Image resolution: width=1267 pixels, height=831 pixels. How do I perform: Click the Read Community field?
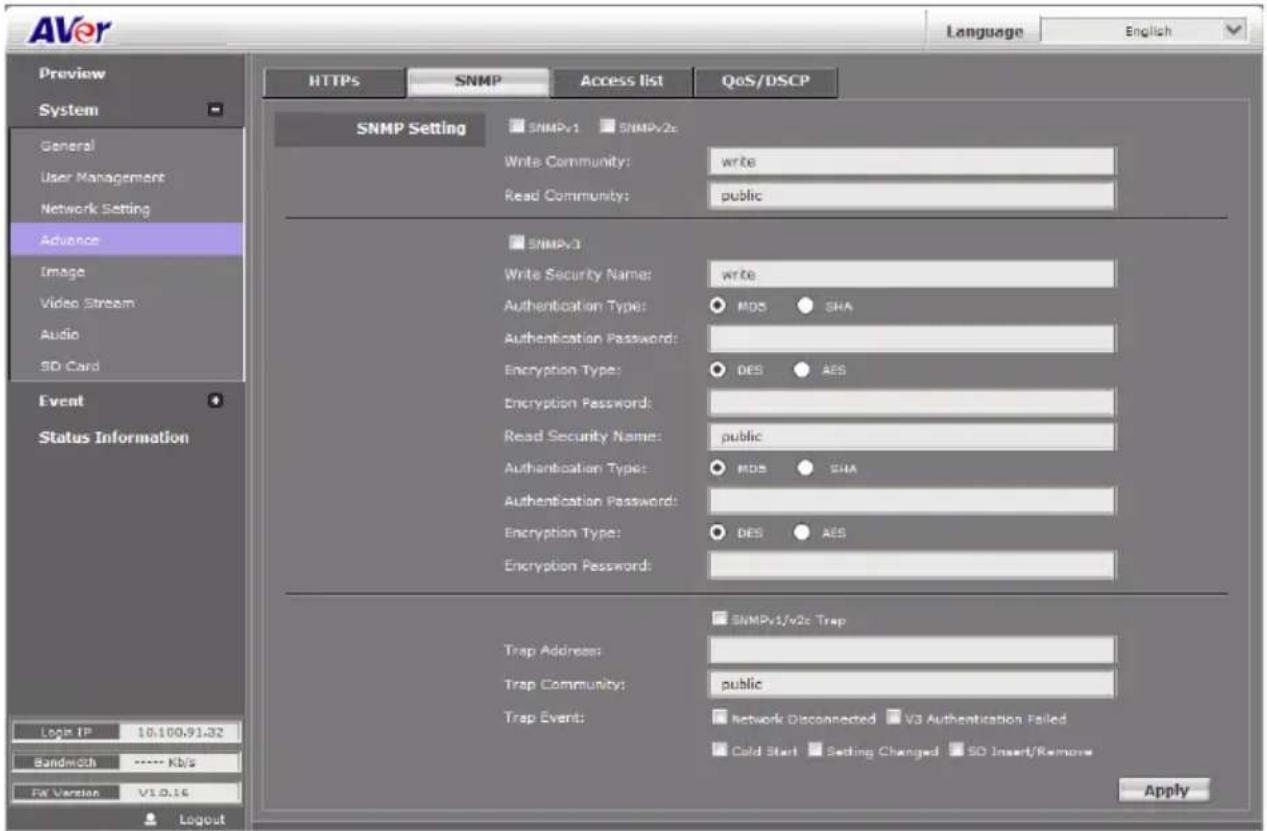(912, 196)
